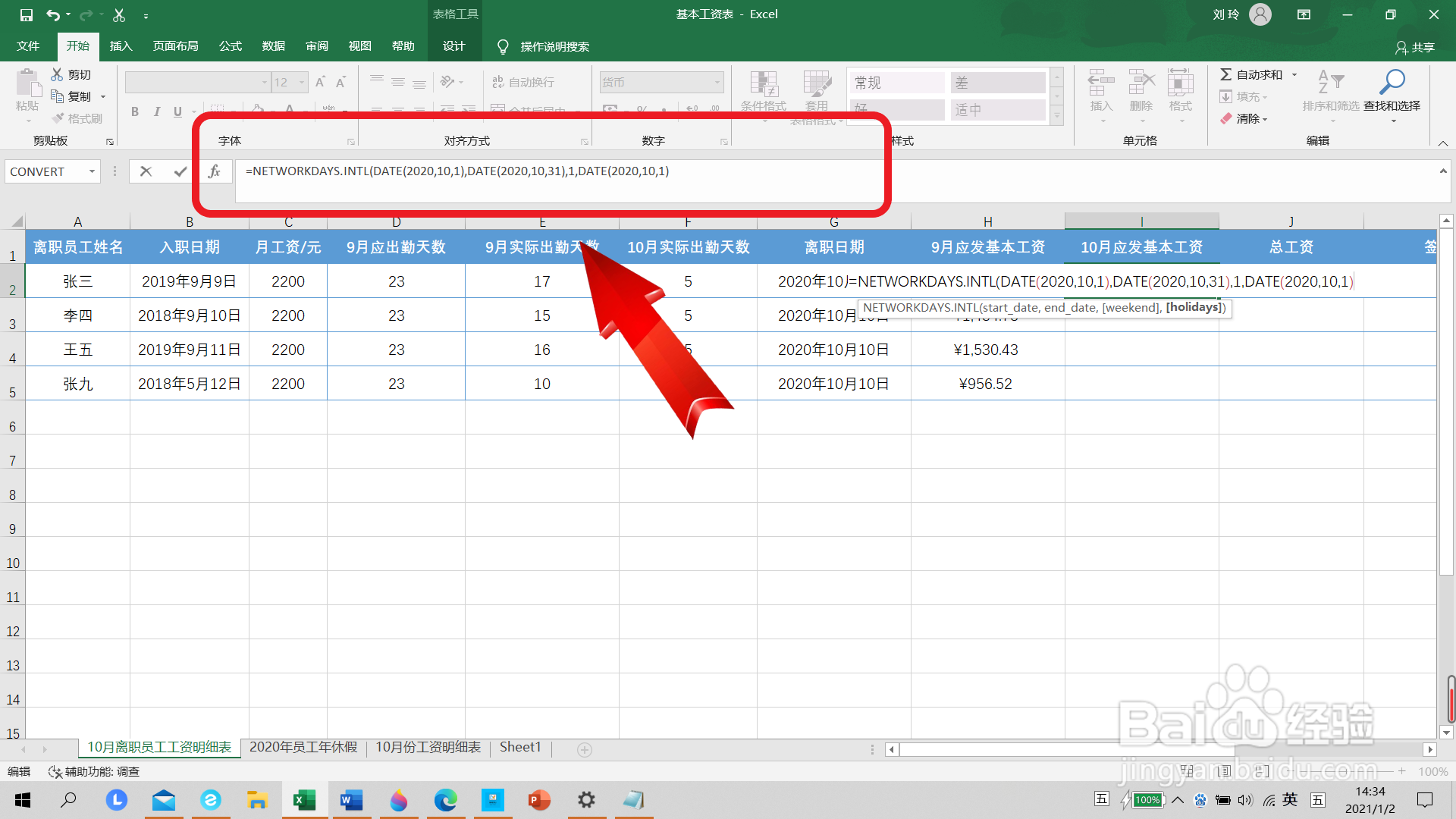Click the Save icon in title bar
The image size is (1456, 819).
[x=26, y=14]
